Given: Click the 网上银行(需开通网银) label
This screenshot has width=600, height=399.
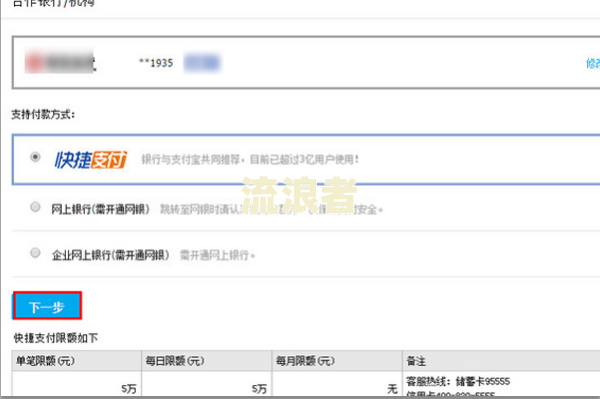Looking at the screenshot, I should (x=101, y=209).
